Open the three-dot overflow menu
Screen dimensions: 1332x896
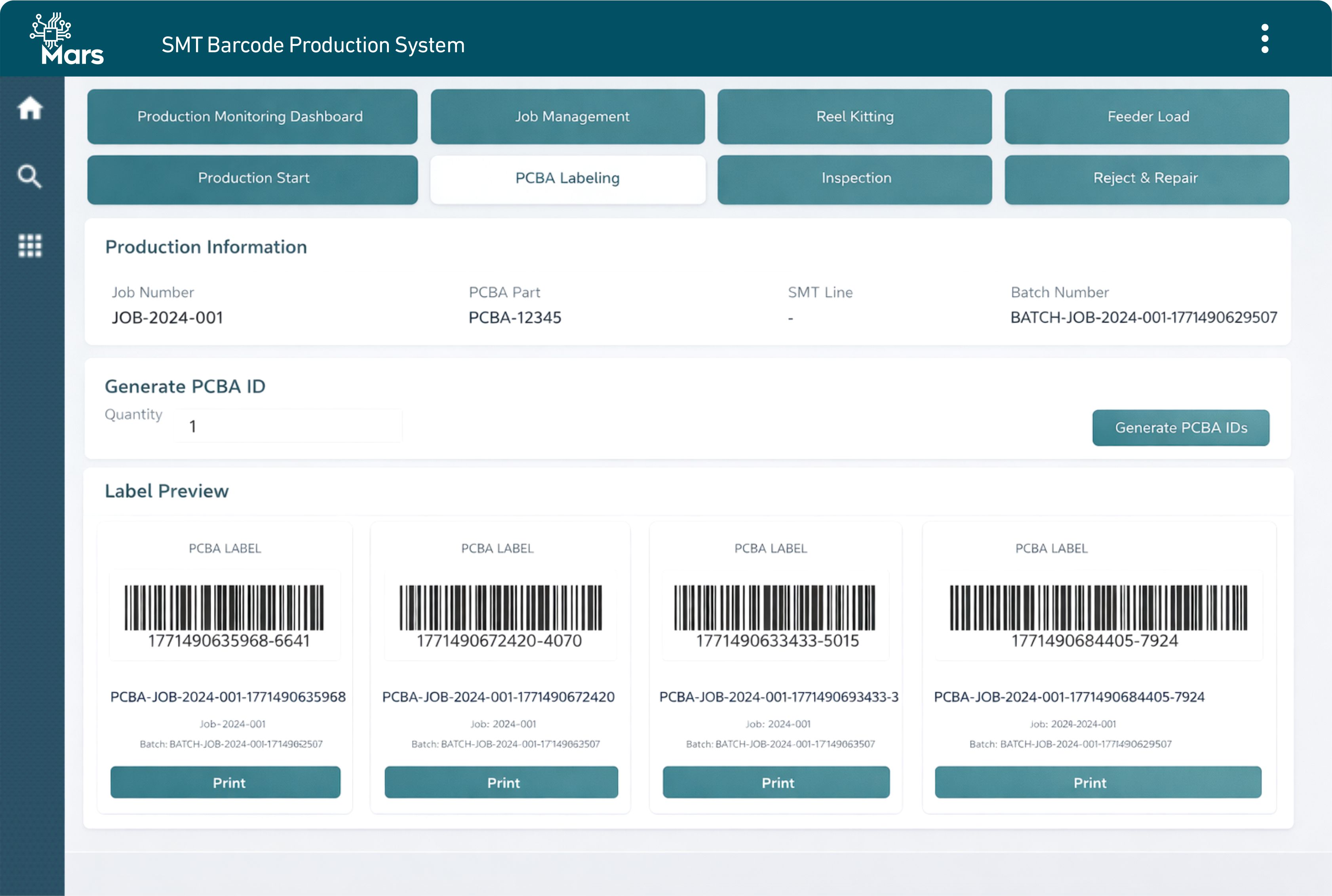tap(1265, 39)
